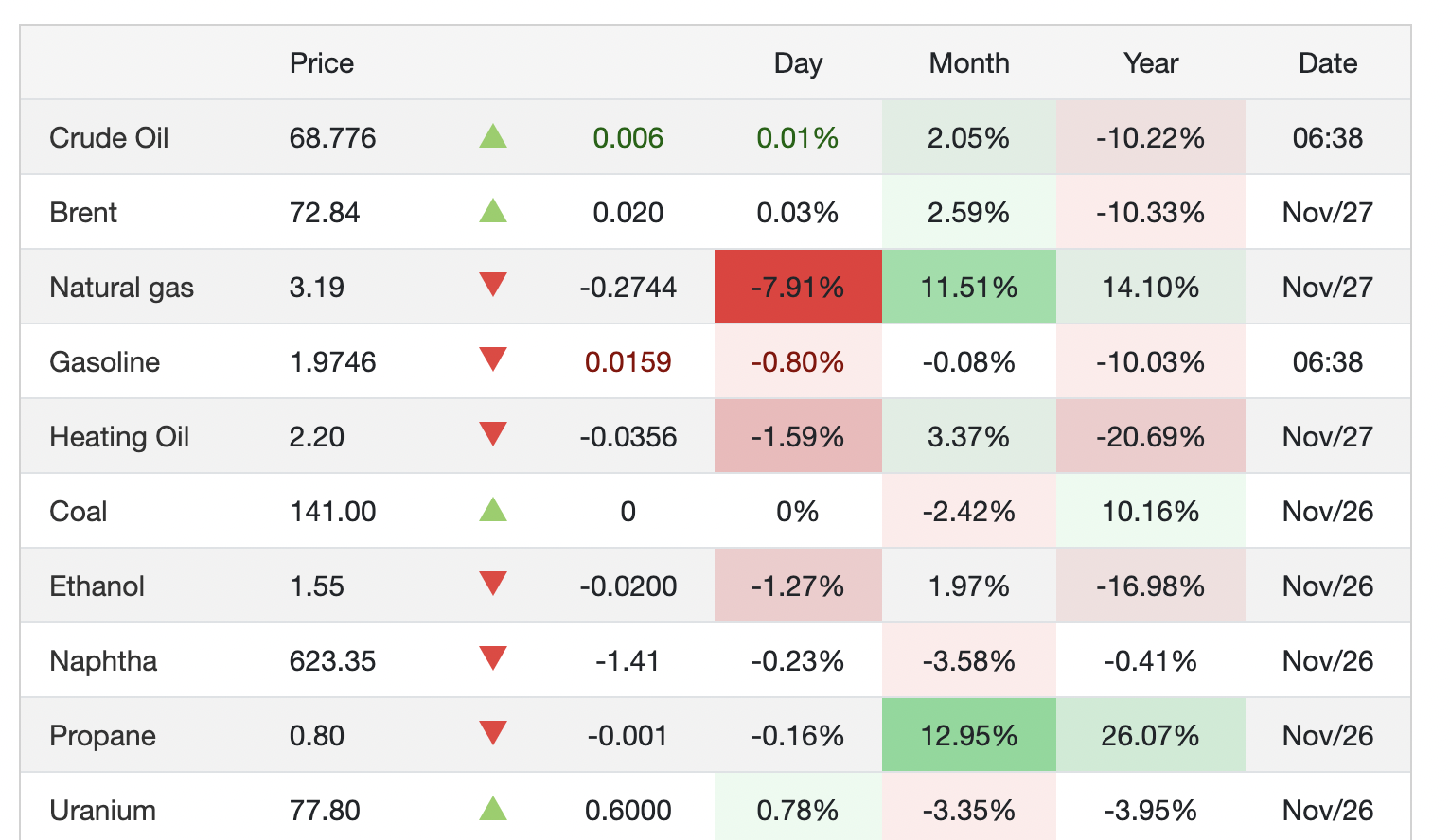Sort by the Date column header
The image size is (1450, 840).
point(1328,63)
